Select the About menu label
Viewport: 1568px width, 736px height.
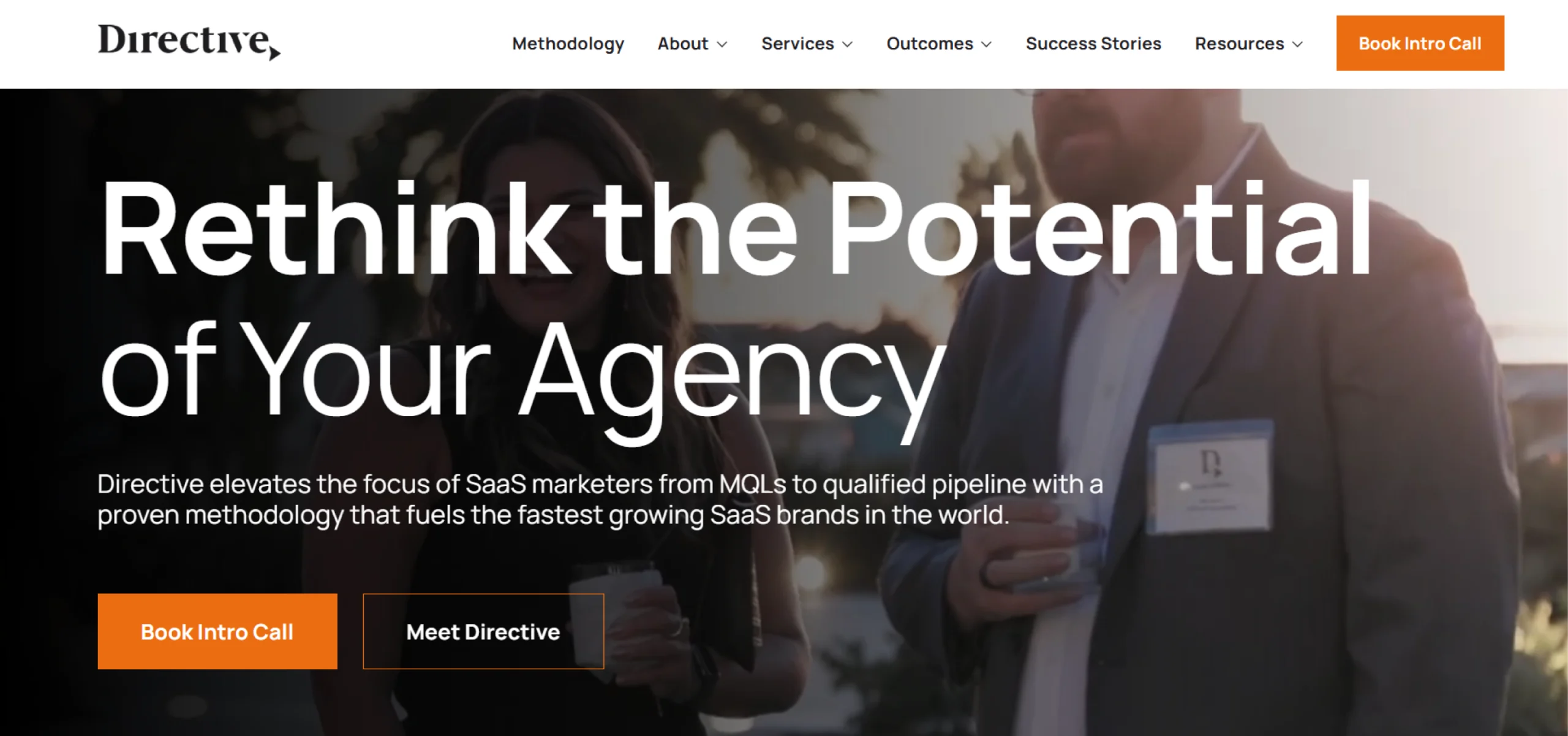(682, 44)
